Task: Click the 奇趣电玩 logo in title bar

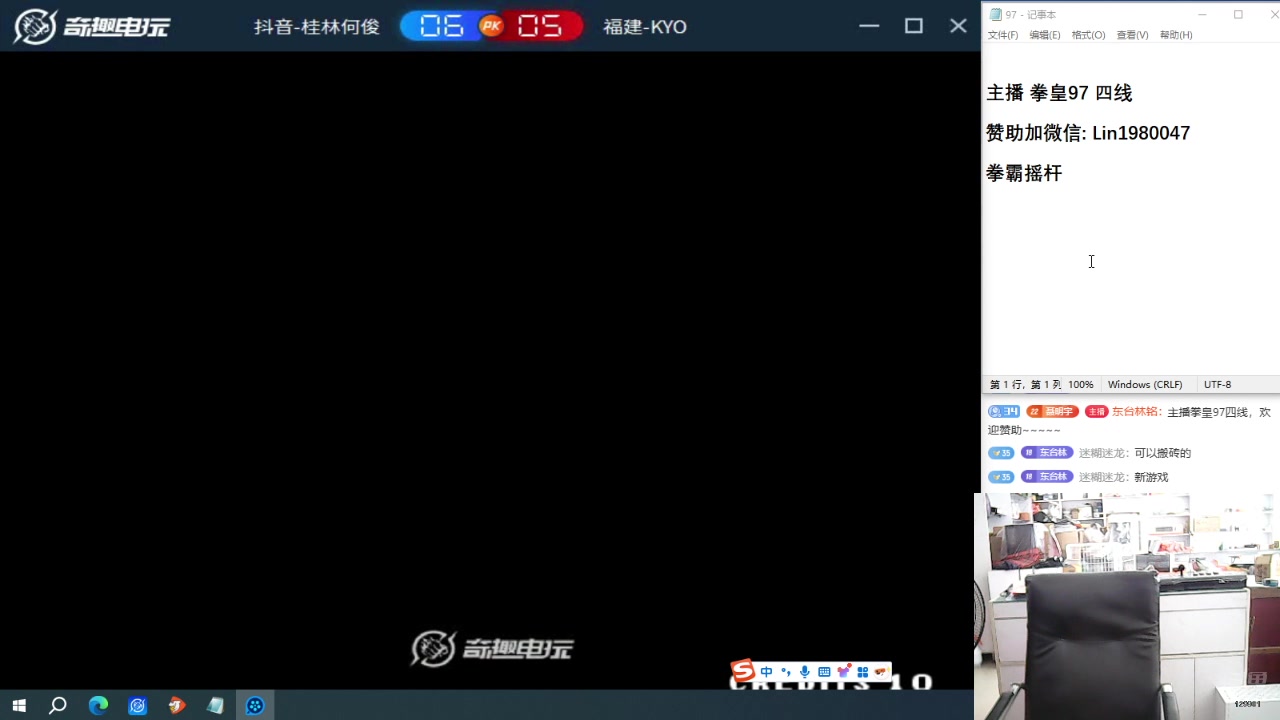Action: (92, 26)
